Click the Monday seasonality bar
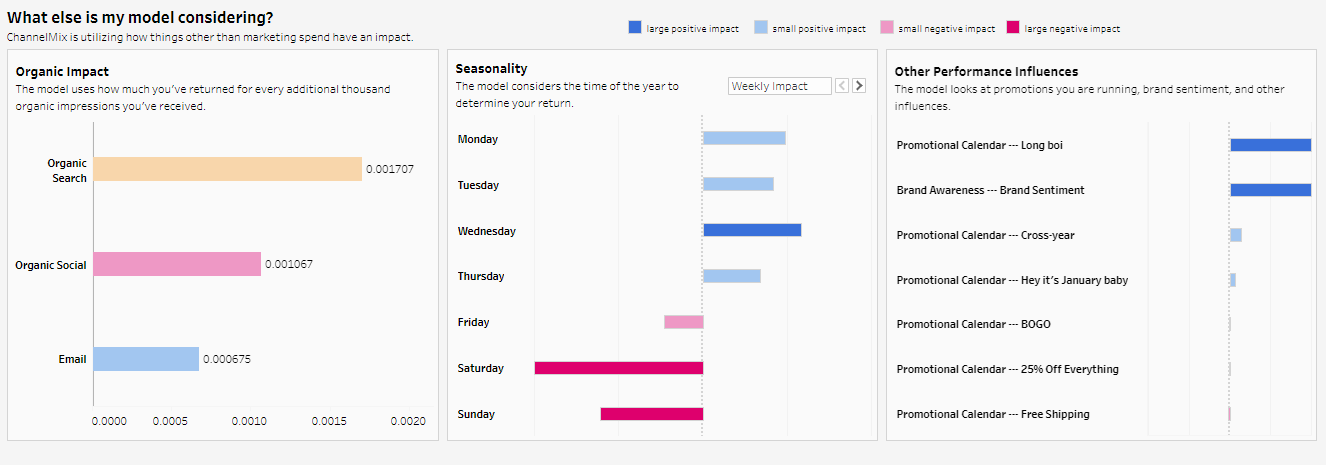 pyautogui.click(x=744, y=138)
